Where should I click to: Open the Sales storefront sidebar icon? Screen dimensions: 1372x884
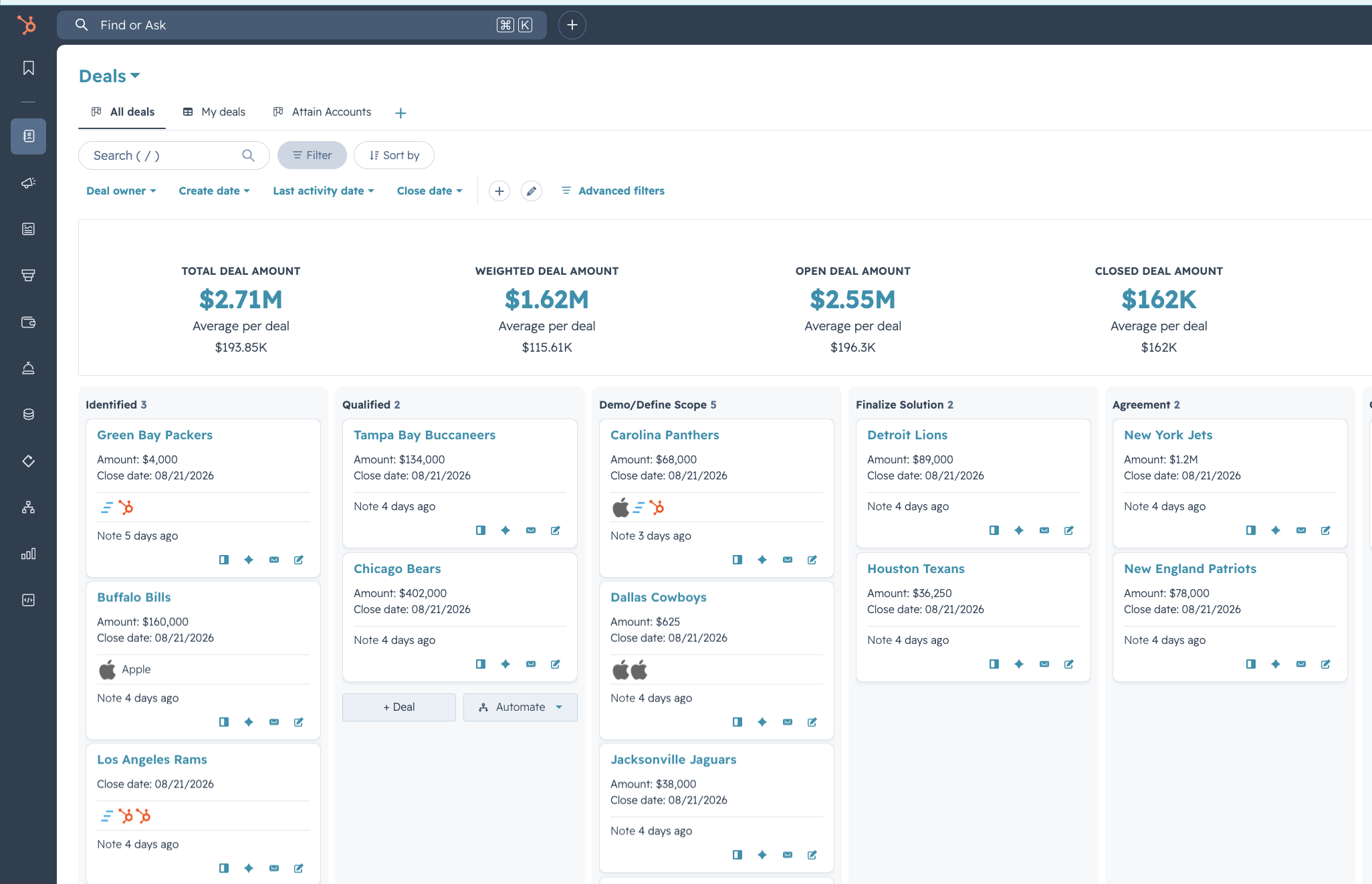[28, 275]
